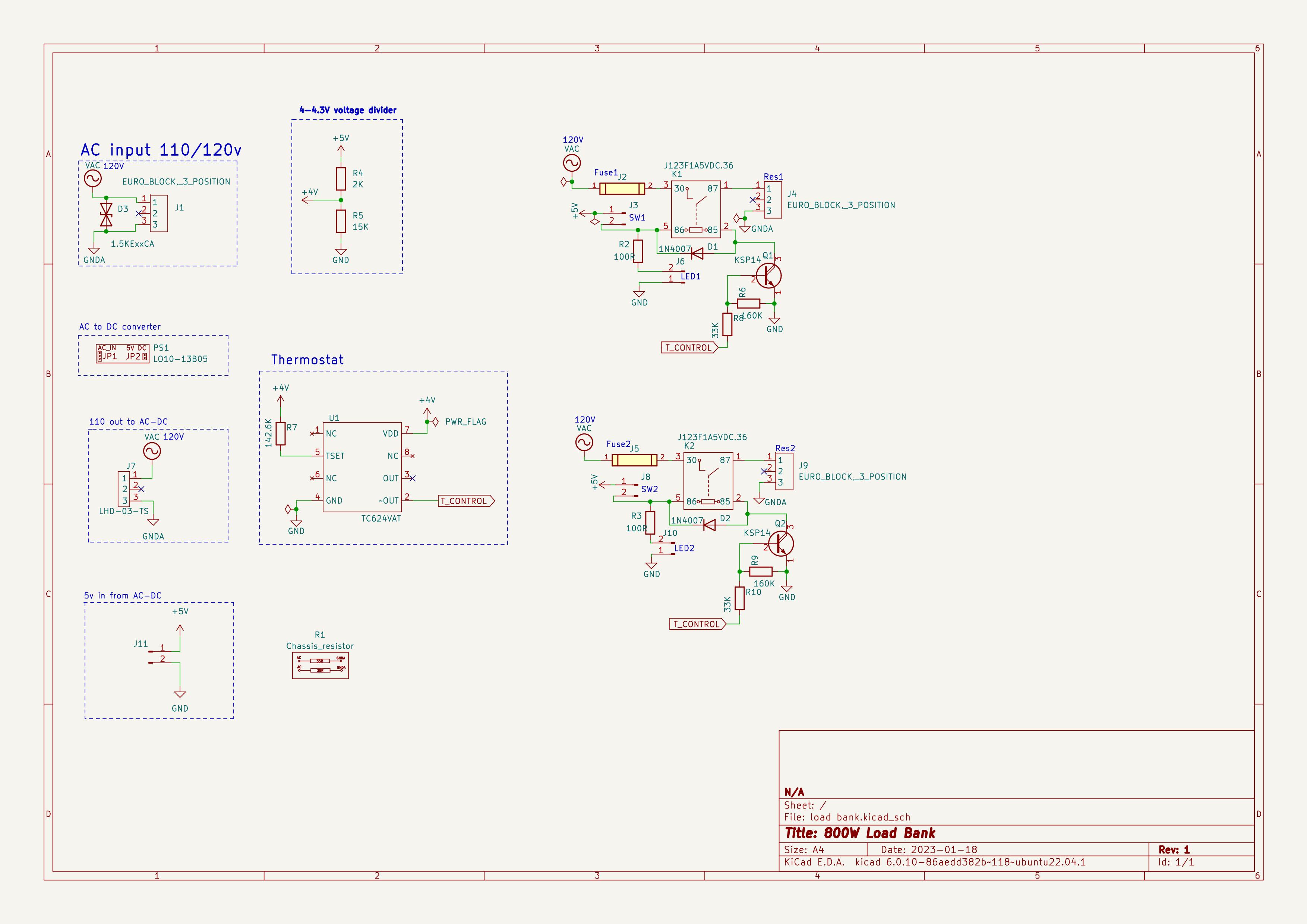Select the T_CONTROL label below R8
Viewport: 1307px width, 924px height.
689,347
